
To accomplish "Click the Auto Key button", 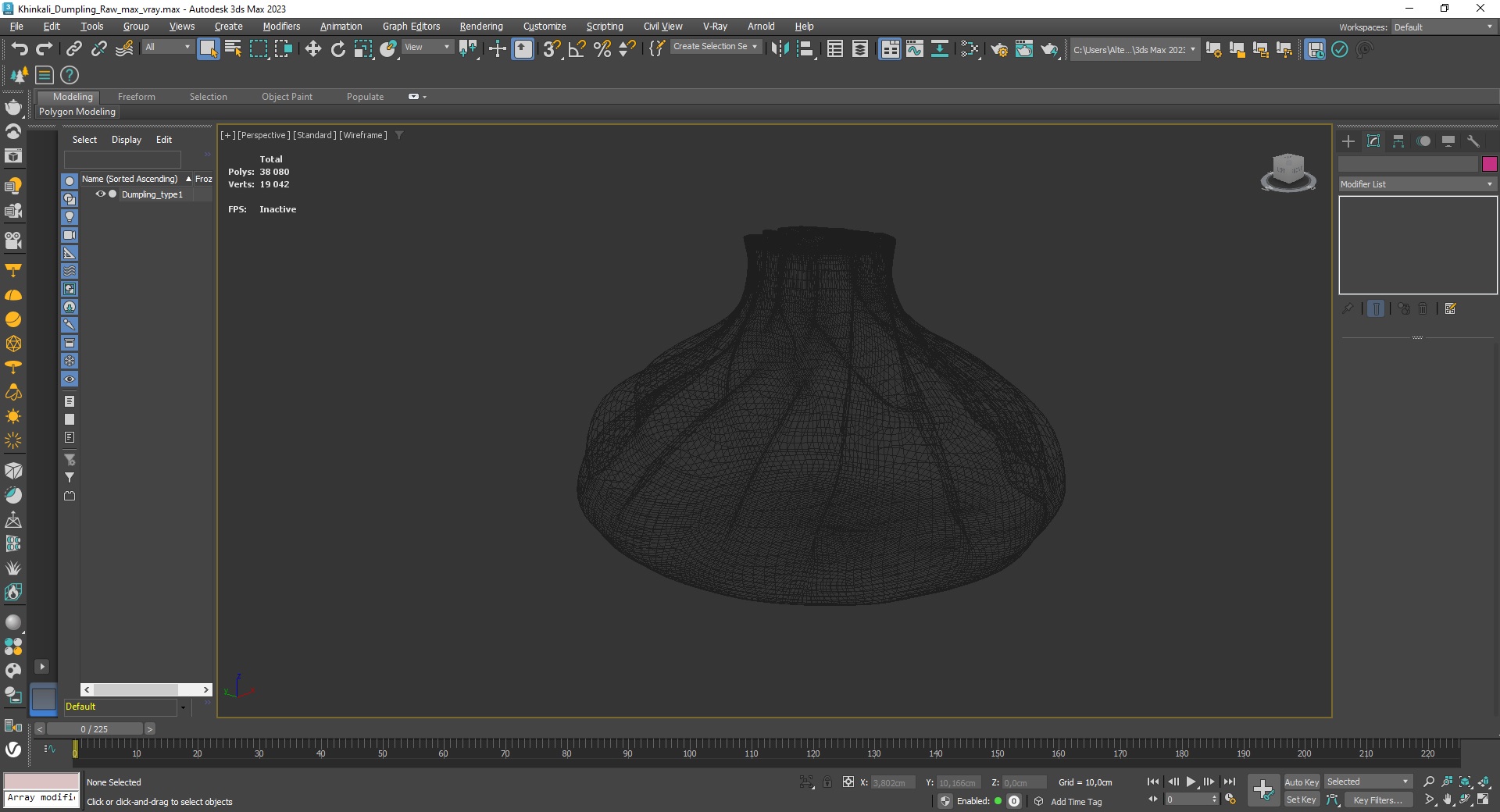I will [1302, 782].
